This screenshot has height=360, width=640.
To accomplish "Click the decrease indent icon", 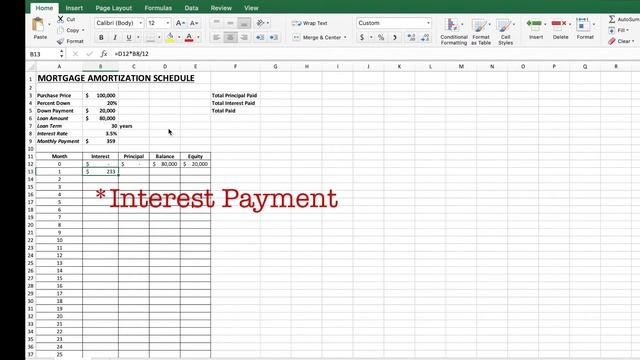I will point(260,38).
